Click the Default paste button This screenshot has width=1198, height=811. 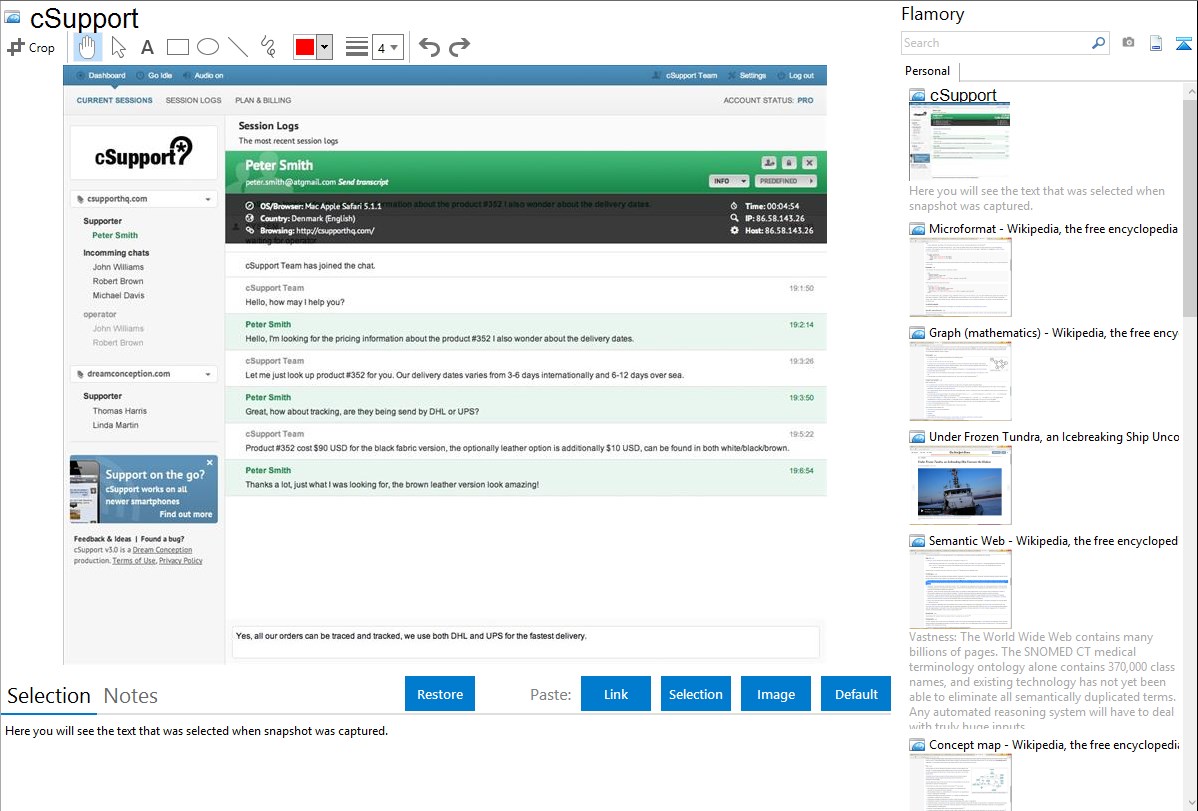(x=856, y=694)
